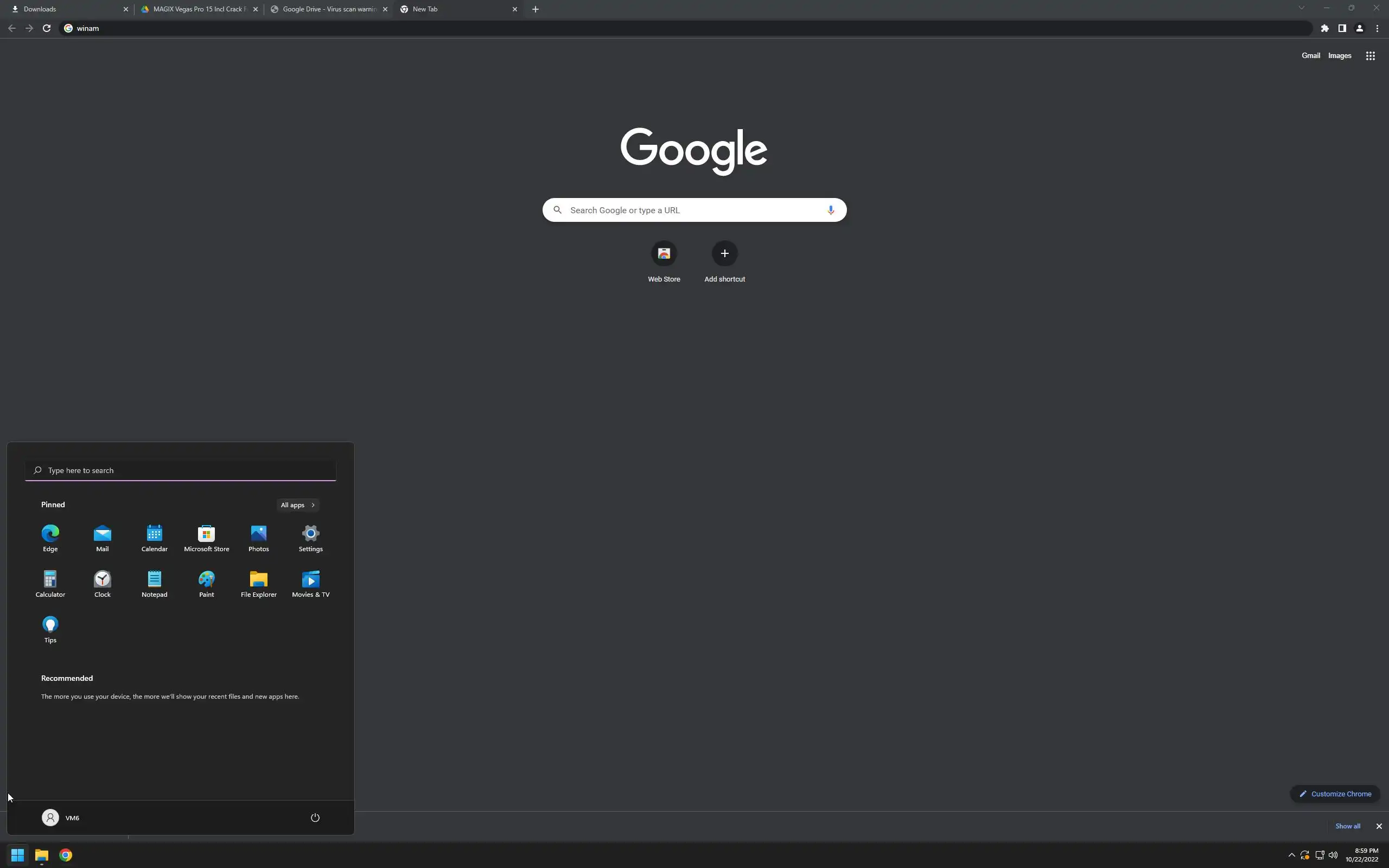Click the power button in Start menu
1389x868 pixels.
point(315,818)
